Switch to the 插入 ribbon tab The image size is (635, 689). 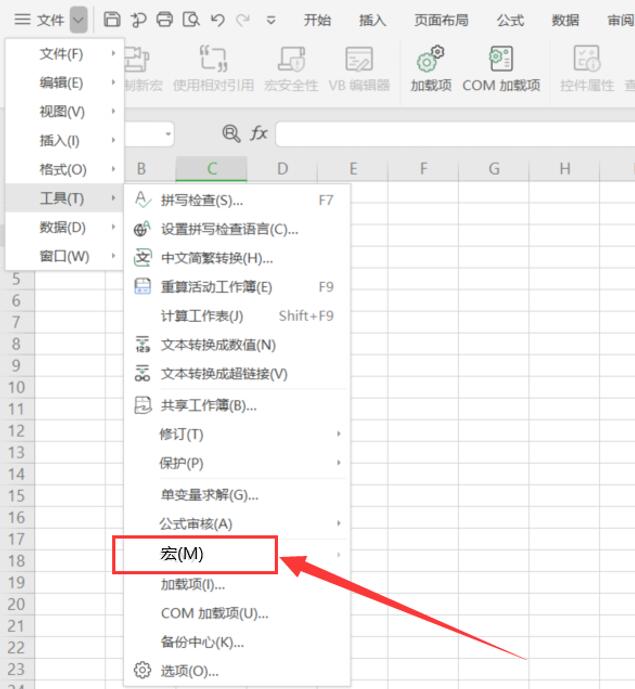click(x=372, y=20)
